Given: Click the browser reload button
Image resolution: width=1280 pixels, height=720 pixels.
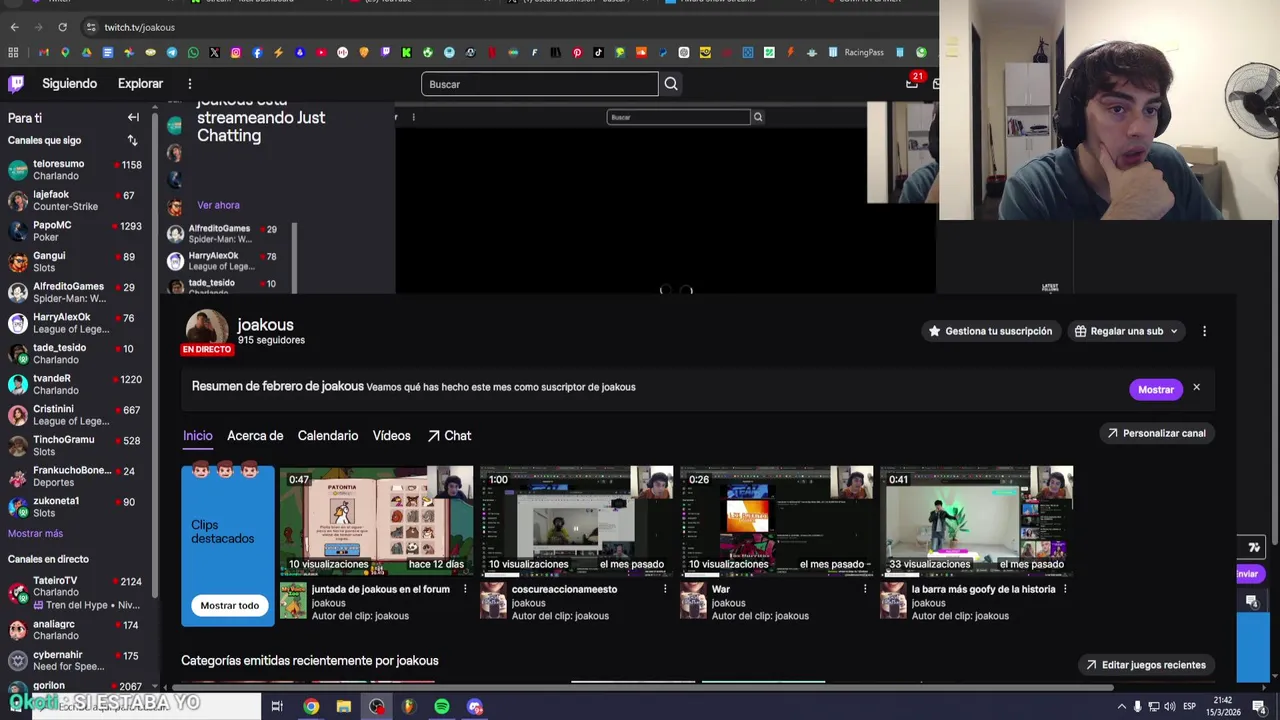Looking at the screenshot, I should pos(63,27).
